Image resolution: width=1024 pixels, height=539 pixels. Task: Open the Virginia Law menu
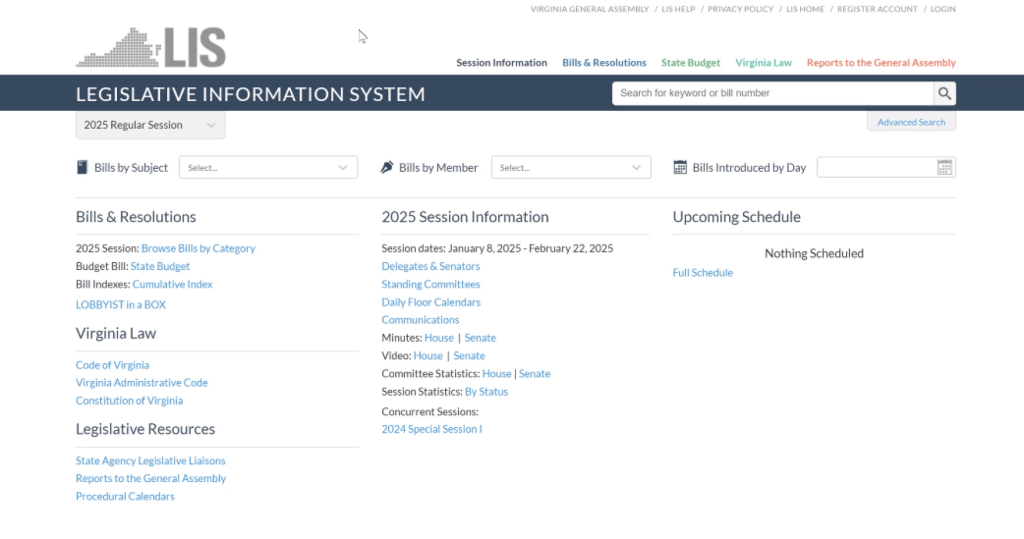[x=763, y=63]
